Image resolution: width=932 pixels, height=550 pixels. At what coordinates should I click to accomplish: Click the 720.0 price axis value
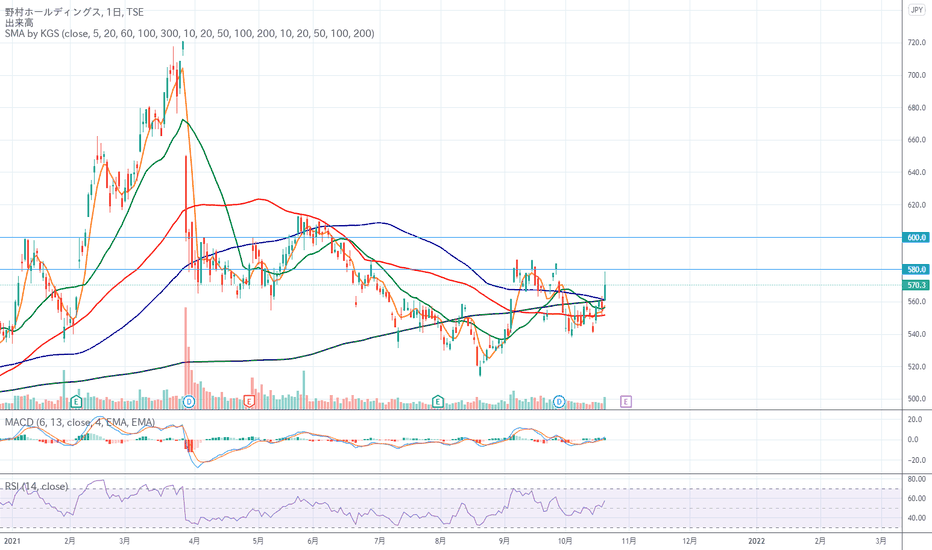[917, 43]
